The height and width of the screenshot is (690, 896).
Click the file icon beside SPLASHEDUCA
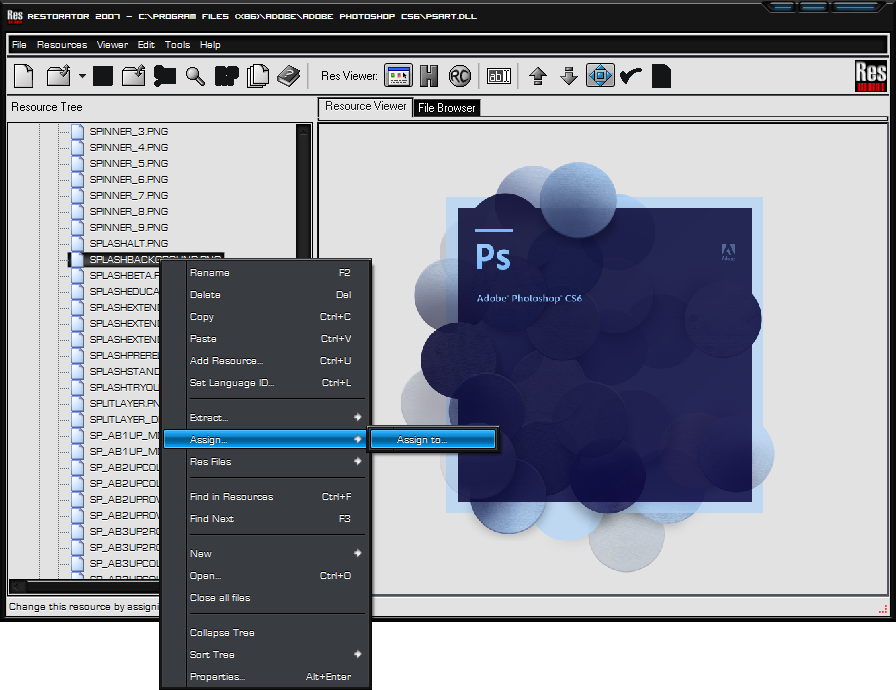click(77, 291)
